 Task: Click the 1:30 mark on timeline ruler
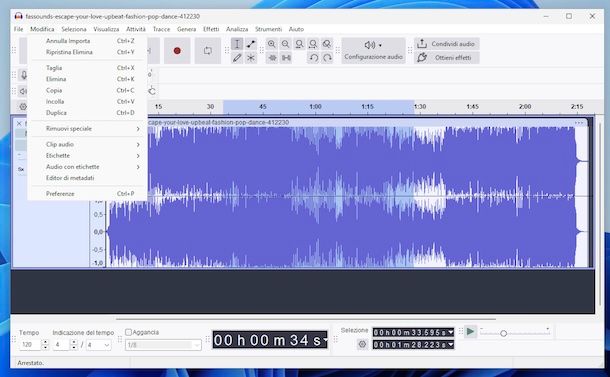click(420, 107)
